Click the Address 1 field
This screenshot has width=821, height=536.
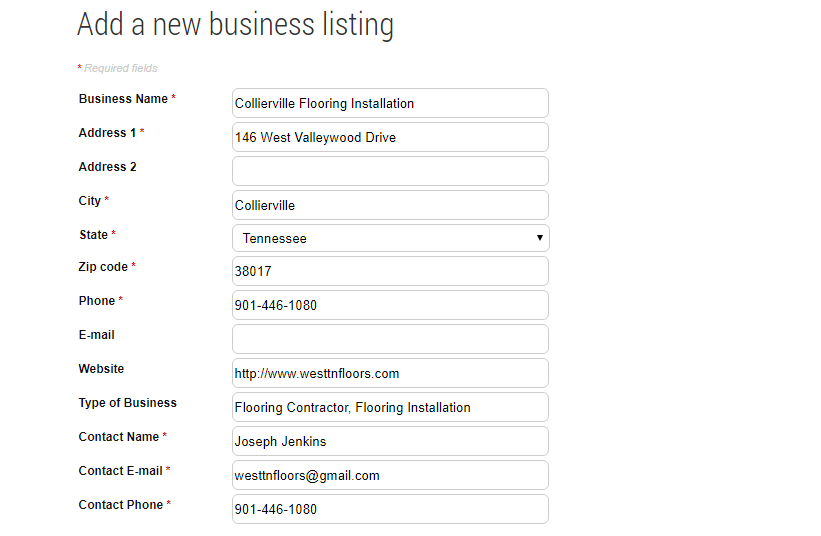pyautogui.click(x=391, y=137)
